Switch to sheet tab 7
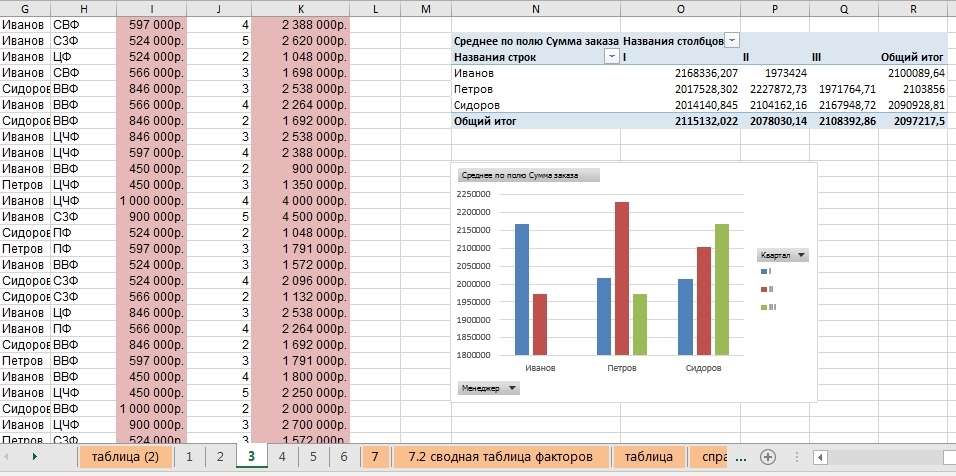The height and width of the screenshot is (476, 956). [376, 456]
